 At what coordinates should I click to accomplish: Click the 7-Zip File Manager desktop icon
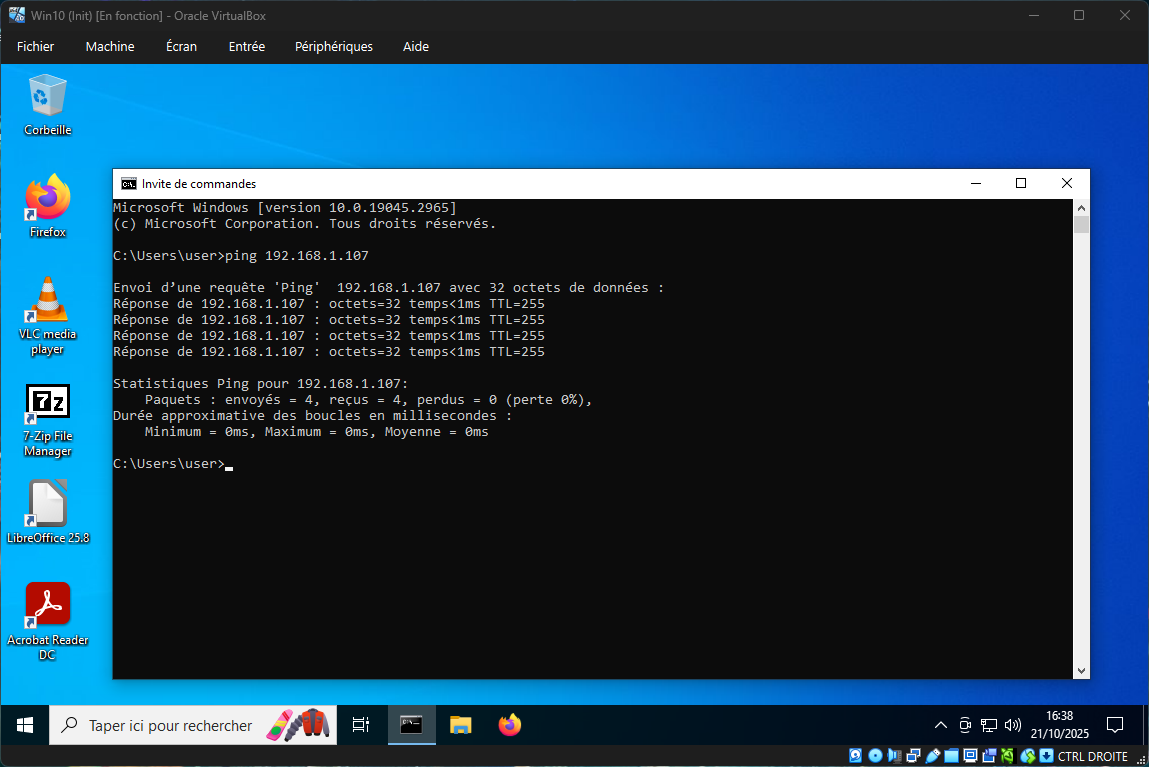pos(47,404)
